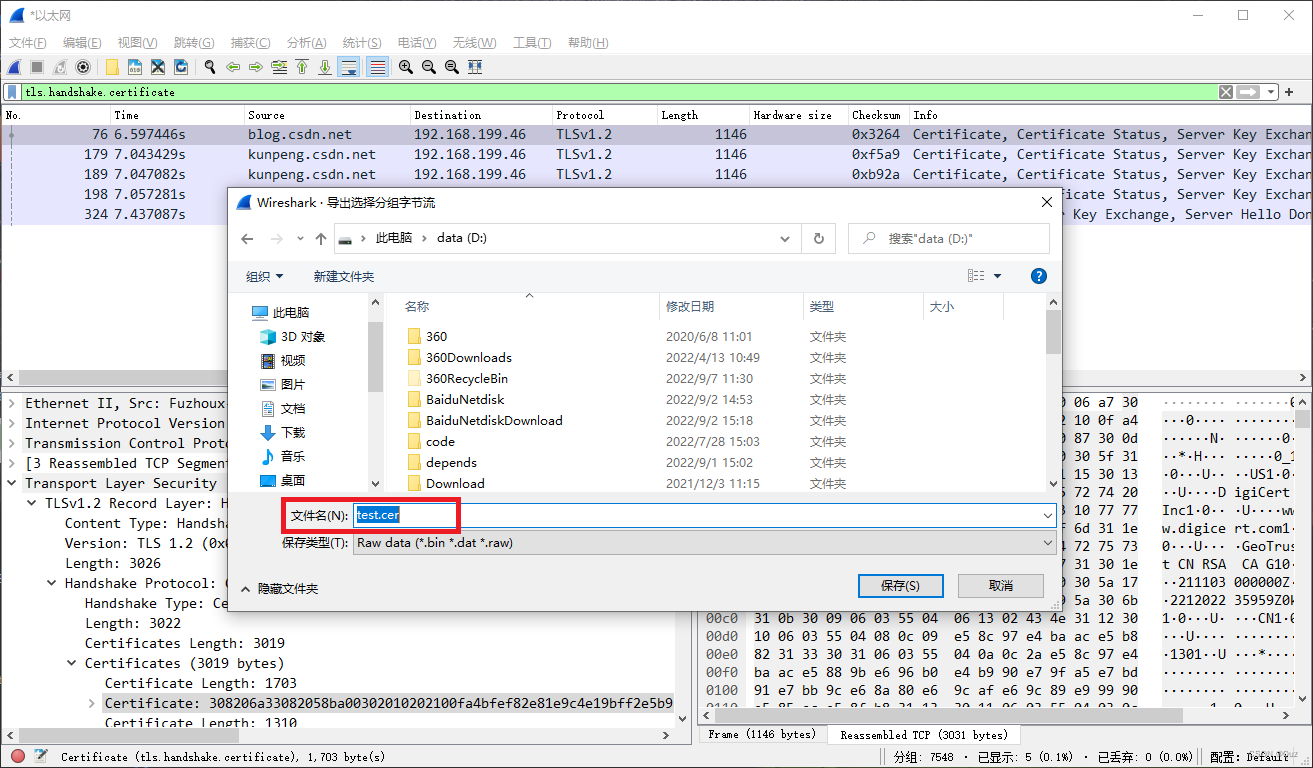Go back in save dialog

click(248, 239)
